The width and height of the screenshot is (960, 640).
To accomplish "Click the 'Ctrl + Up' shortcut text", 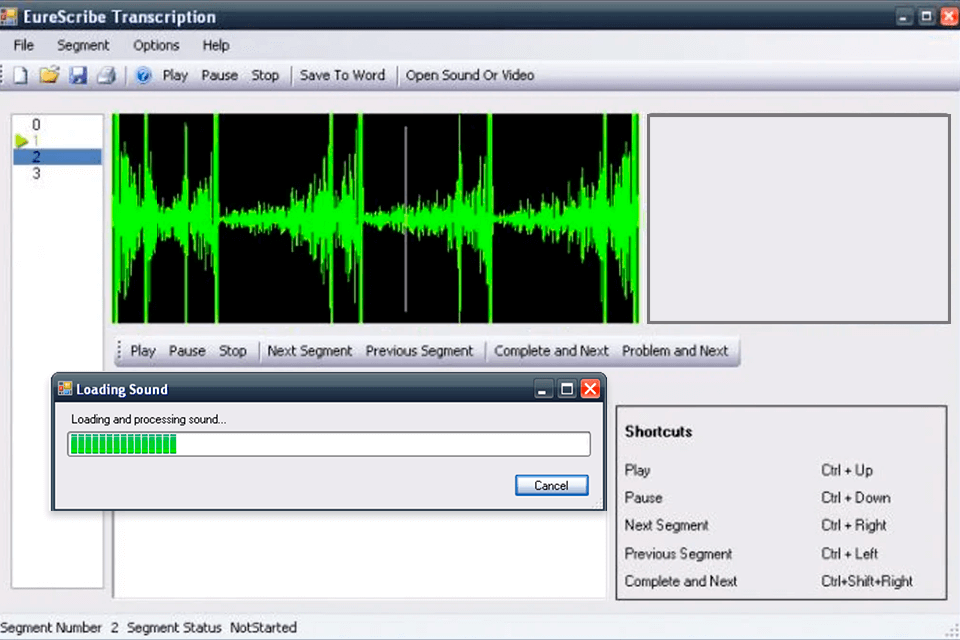I will (847, 470).
